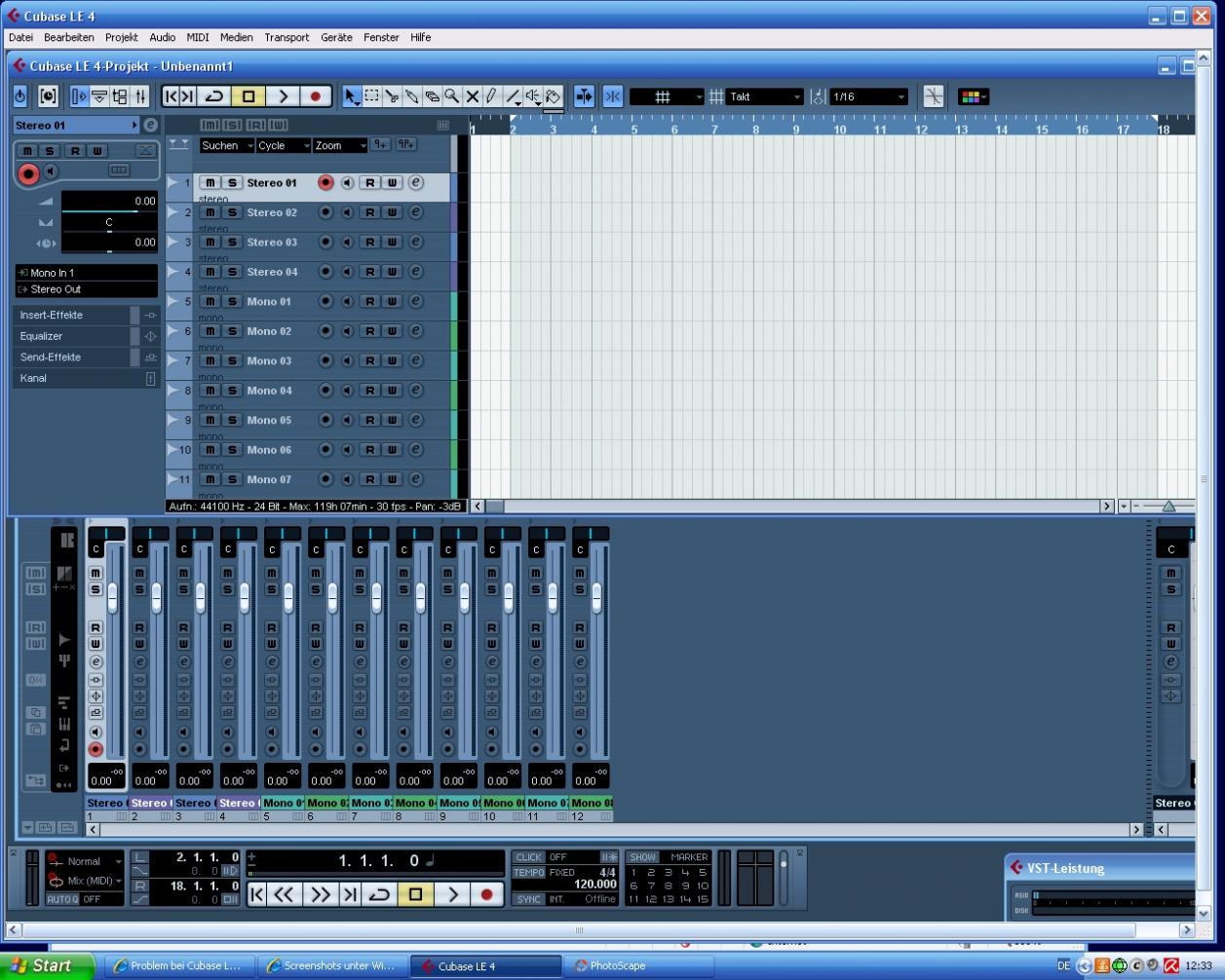Select the Range Selection tool
Viewport: 1225px width, 980px height.
pyautogui.click(x=371, y=96)
